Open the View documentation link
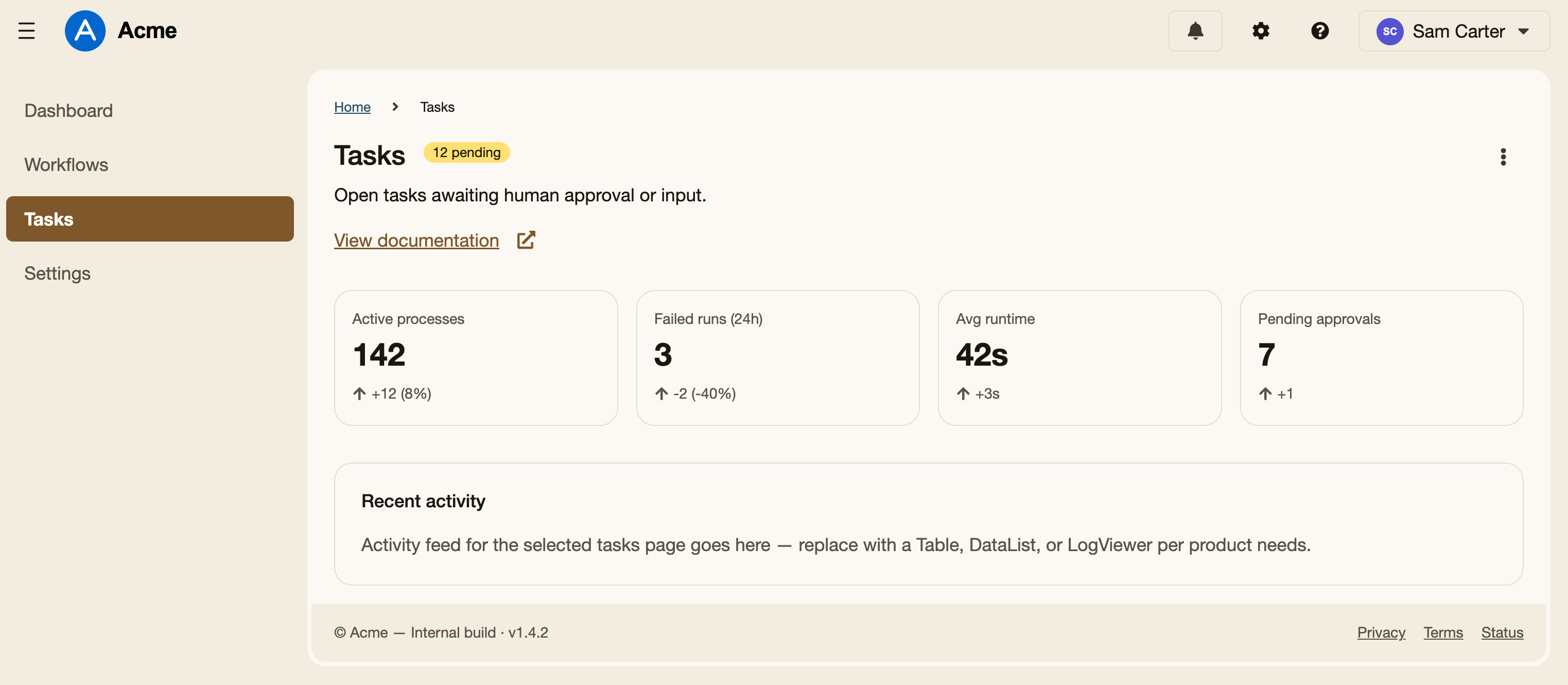Screen dimensions: 1568x685 416,241
